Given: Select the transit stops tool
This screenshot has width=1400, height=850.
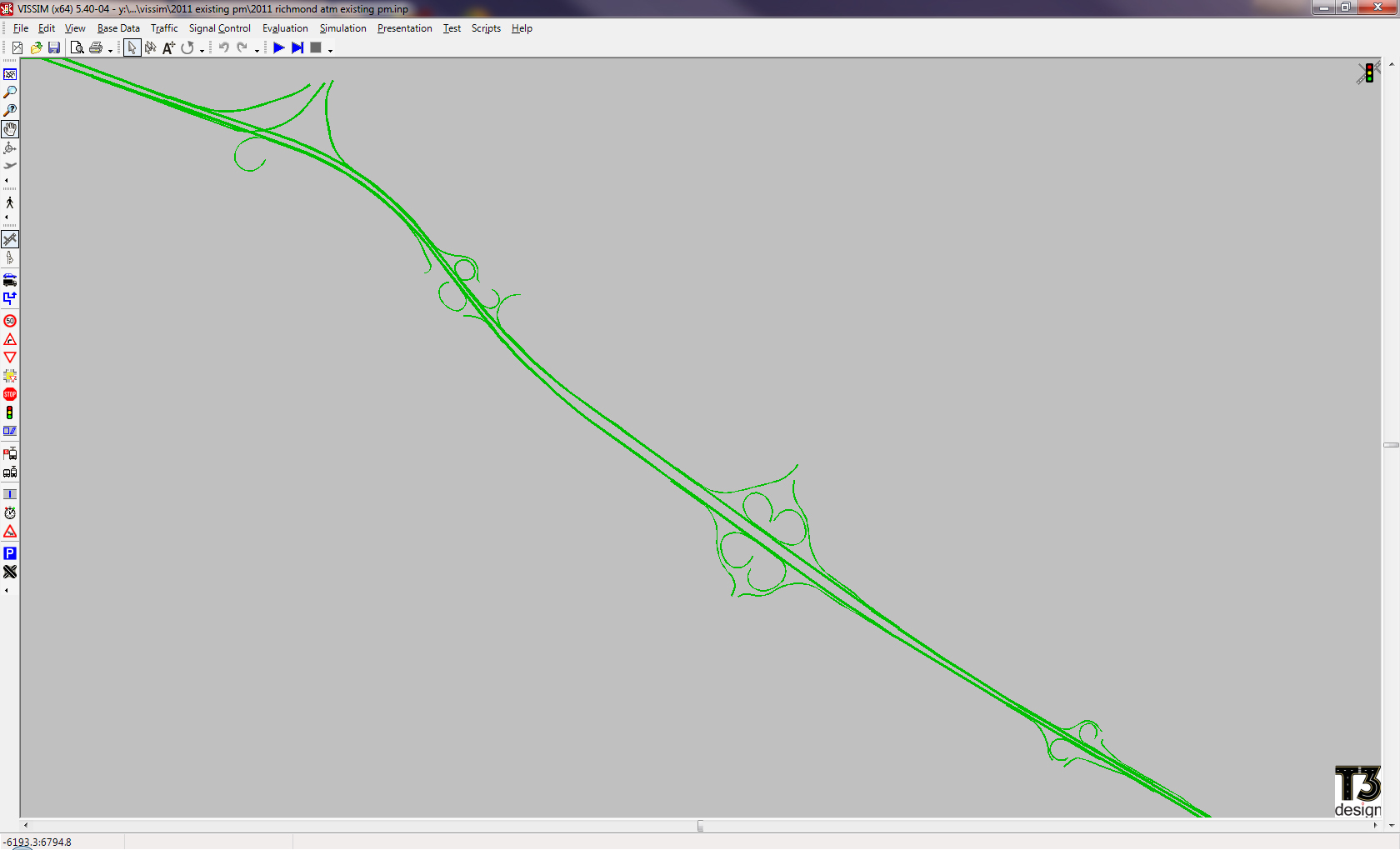Looking at the screenshot, I should 10,453.
